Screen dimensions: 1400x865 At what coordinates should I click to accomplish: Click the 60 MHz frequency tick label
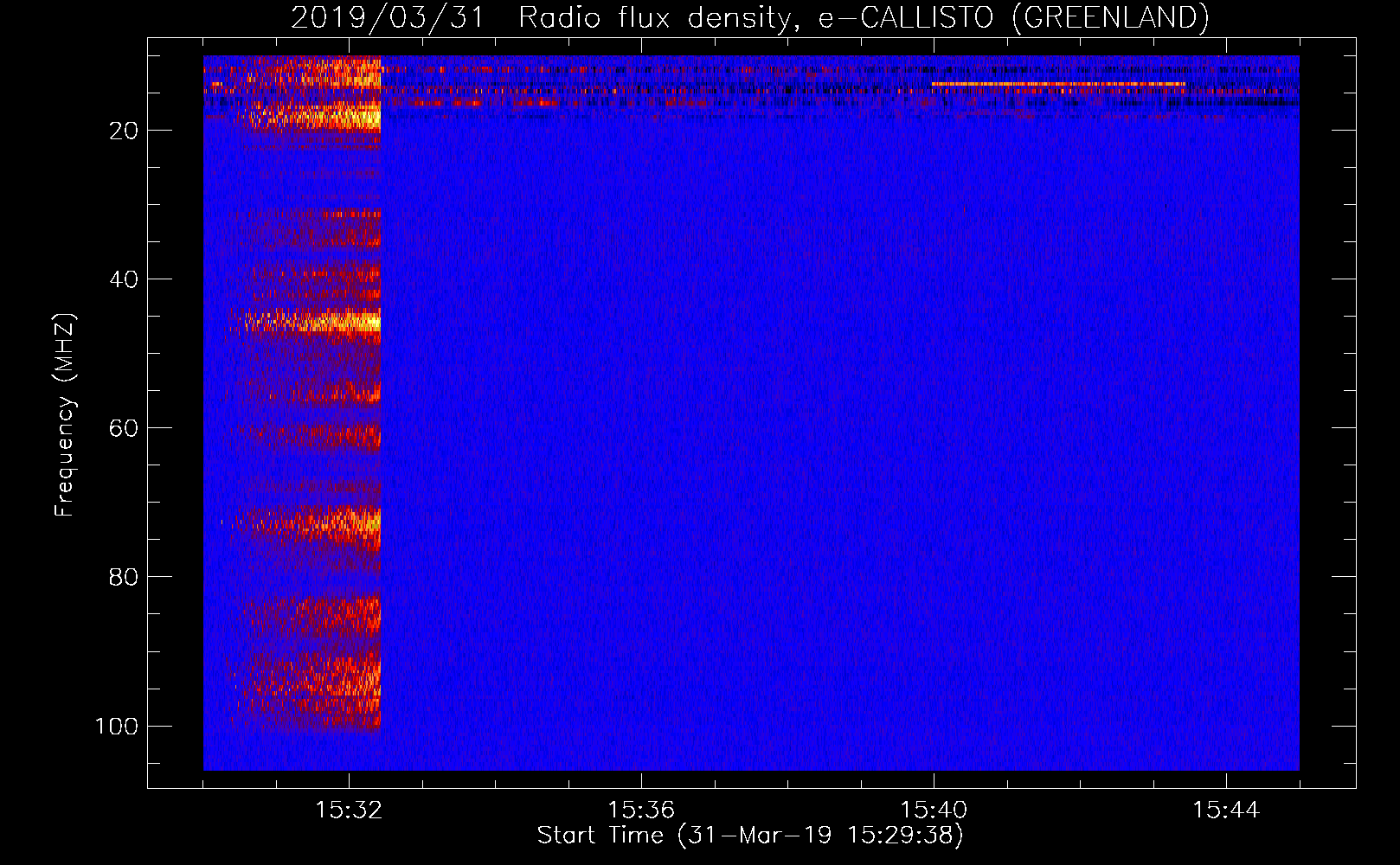point(124,428)
